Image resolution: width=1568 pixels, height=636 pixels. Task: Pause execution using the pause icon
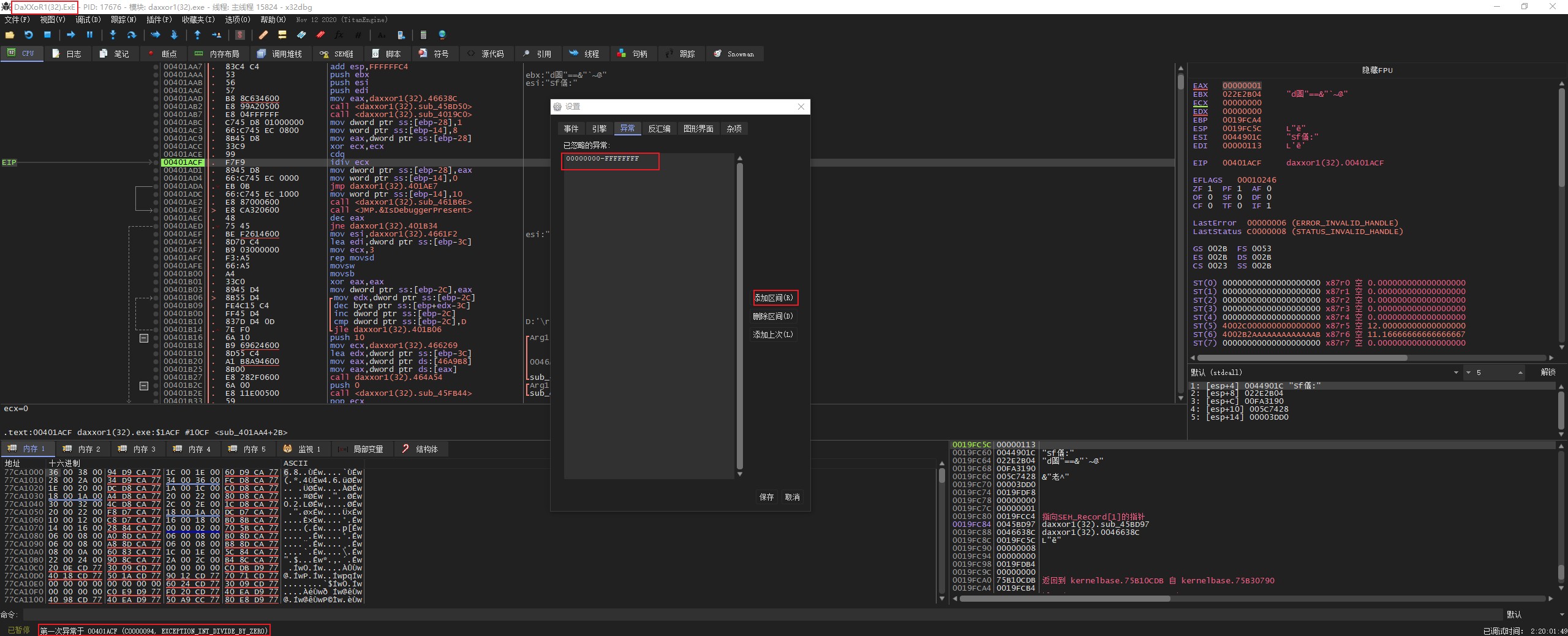89,35
